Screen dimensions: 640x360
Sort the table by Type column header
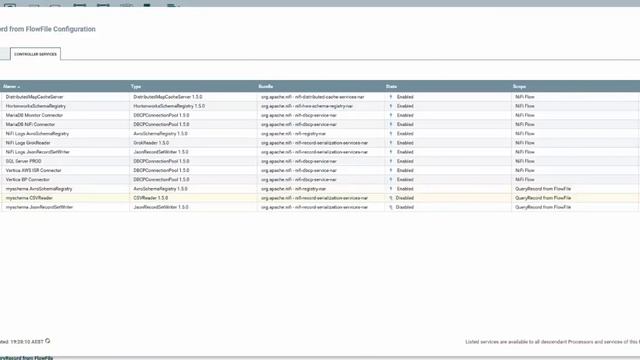(x=136, y=87)
